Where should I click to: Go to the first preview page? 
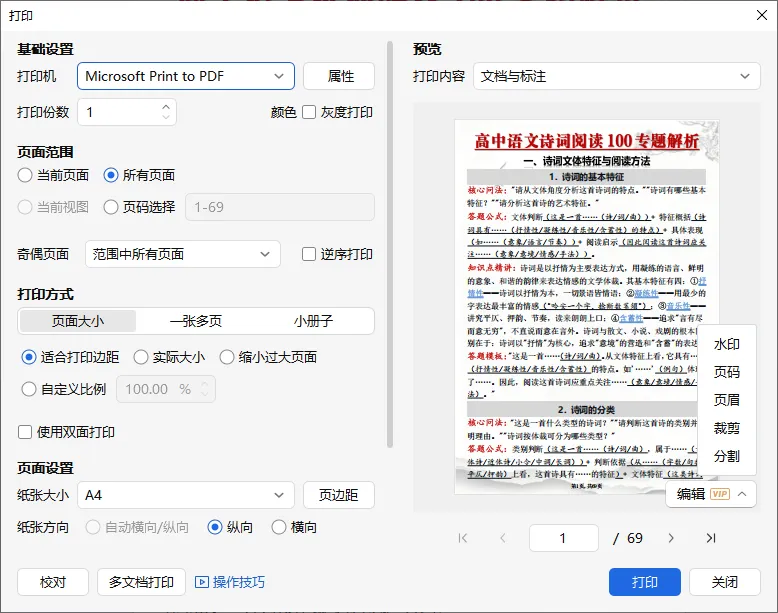coord(463,538)
